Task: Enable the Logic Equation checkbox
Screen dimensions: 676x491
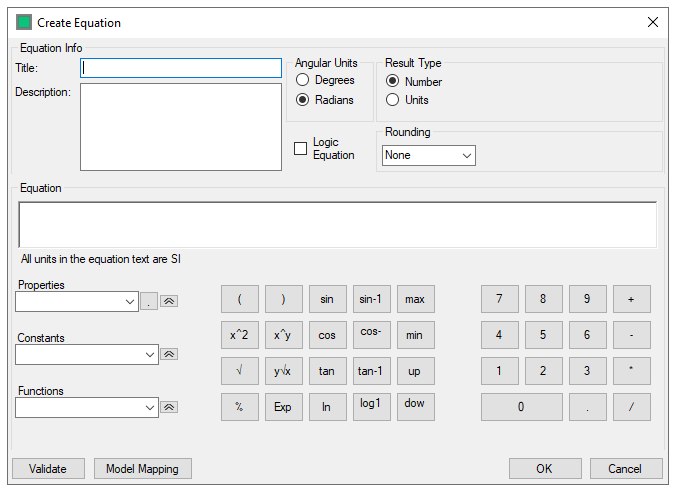Action: pos(300,149)
